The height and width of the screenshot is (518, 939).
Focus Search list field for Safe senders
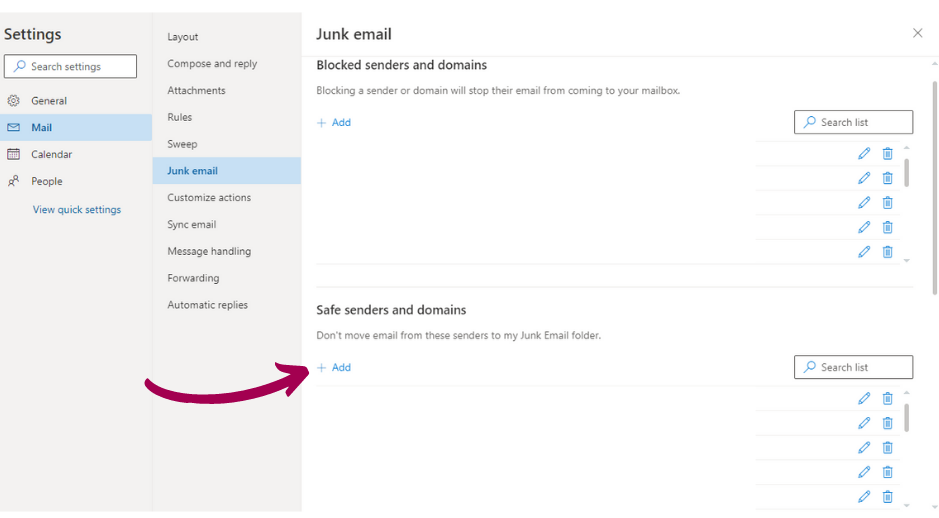click(853, 367)
